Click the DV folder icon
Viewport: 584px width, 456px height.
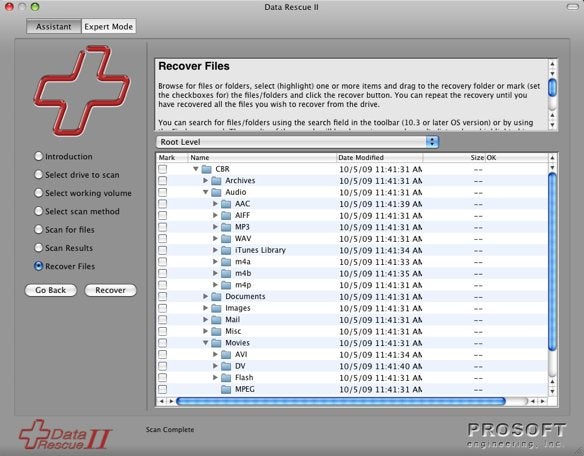point(226,366)
